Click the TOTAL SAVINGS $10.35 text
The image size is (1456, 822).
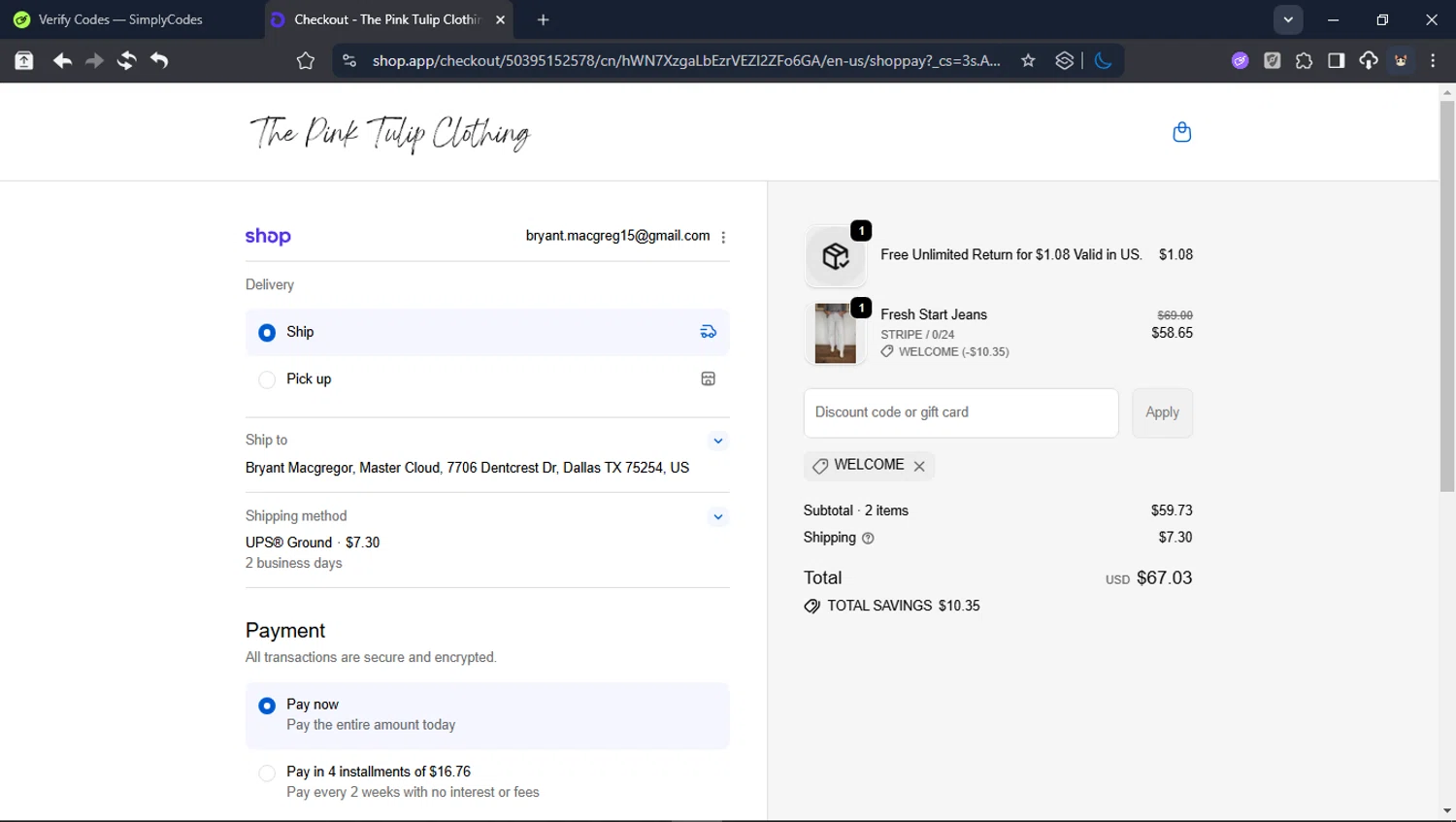coord(904,606)
